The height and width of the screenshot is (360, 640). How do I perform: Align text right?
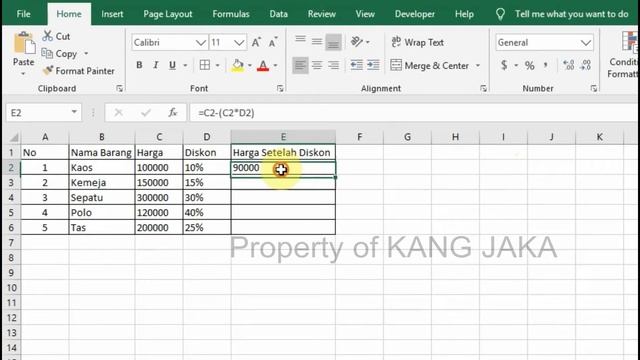[x=333, y=65]
